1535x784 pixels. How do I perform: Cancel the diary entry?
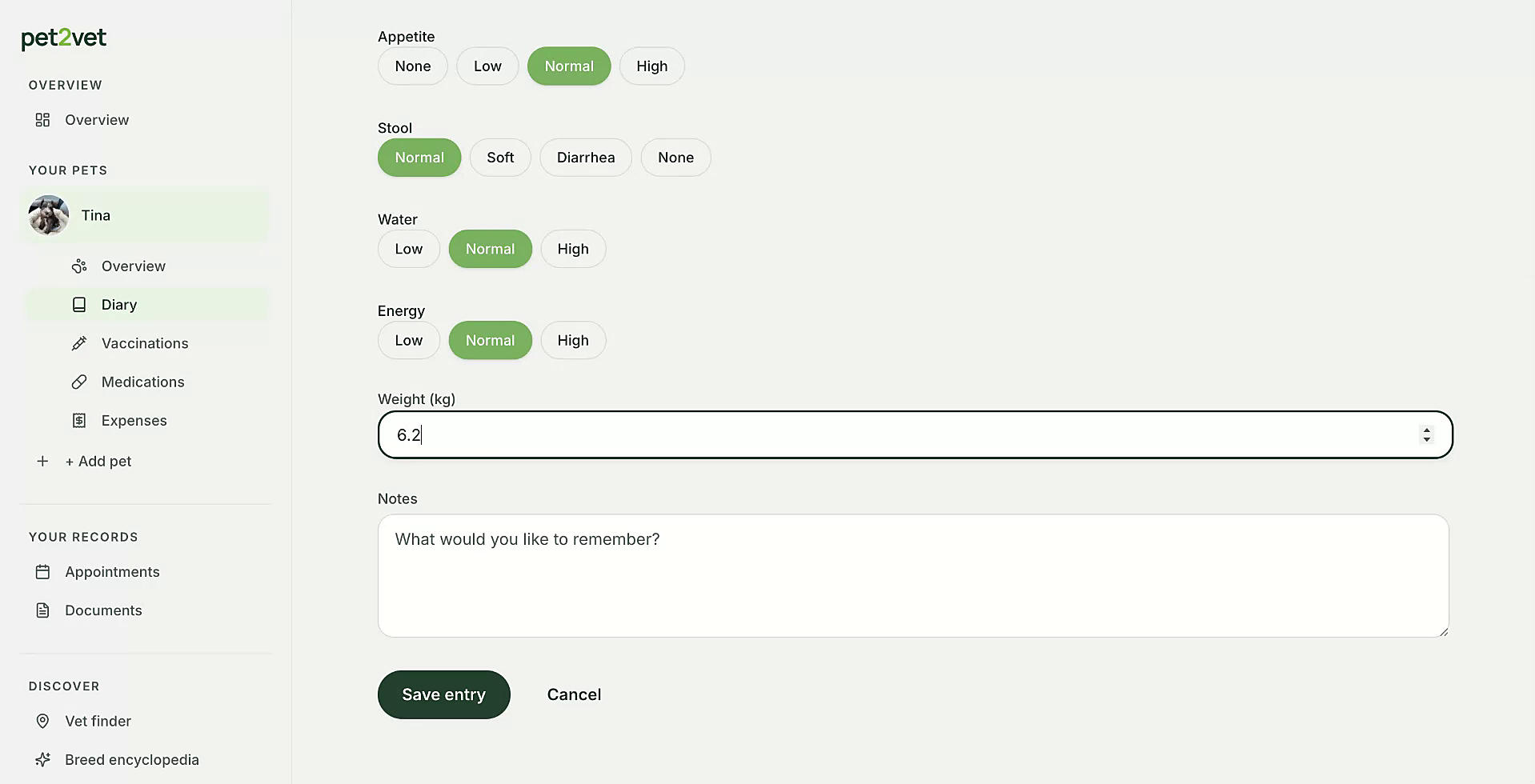pos(574,694)
